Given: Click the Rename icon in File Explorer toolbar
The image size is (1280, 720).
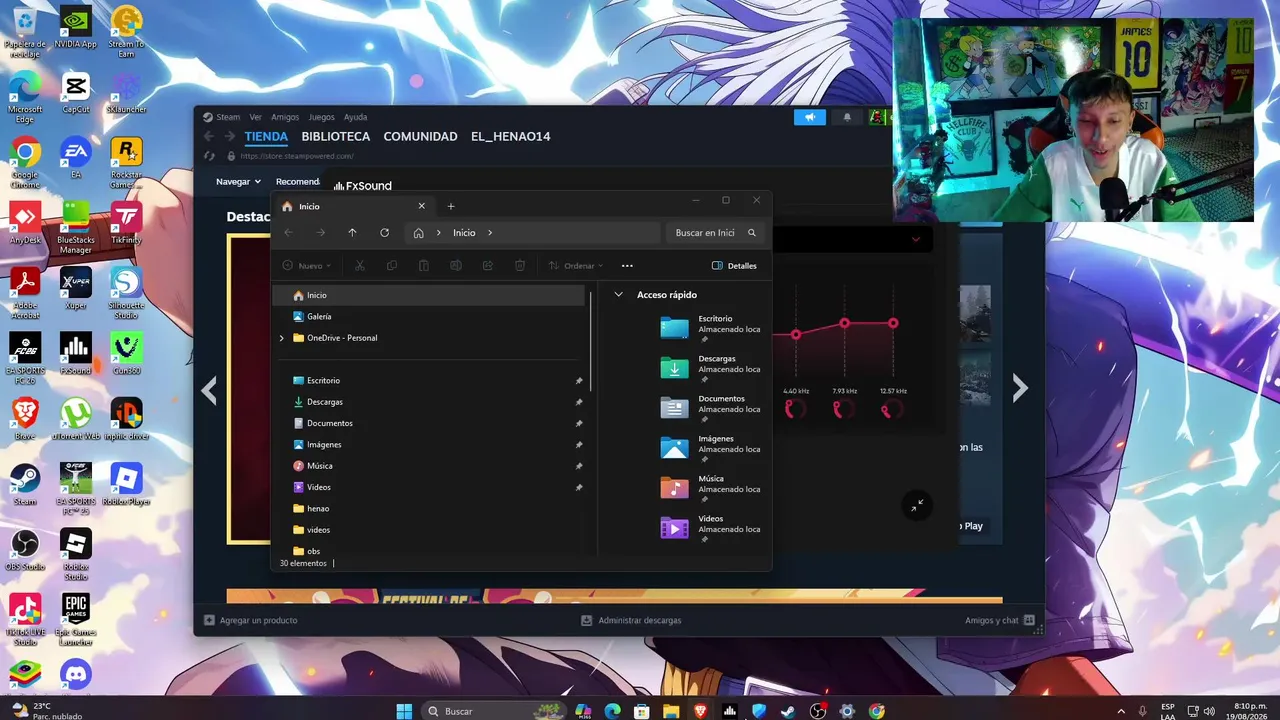Looking at the screenshot, I should [x=456, y=266].
